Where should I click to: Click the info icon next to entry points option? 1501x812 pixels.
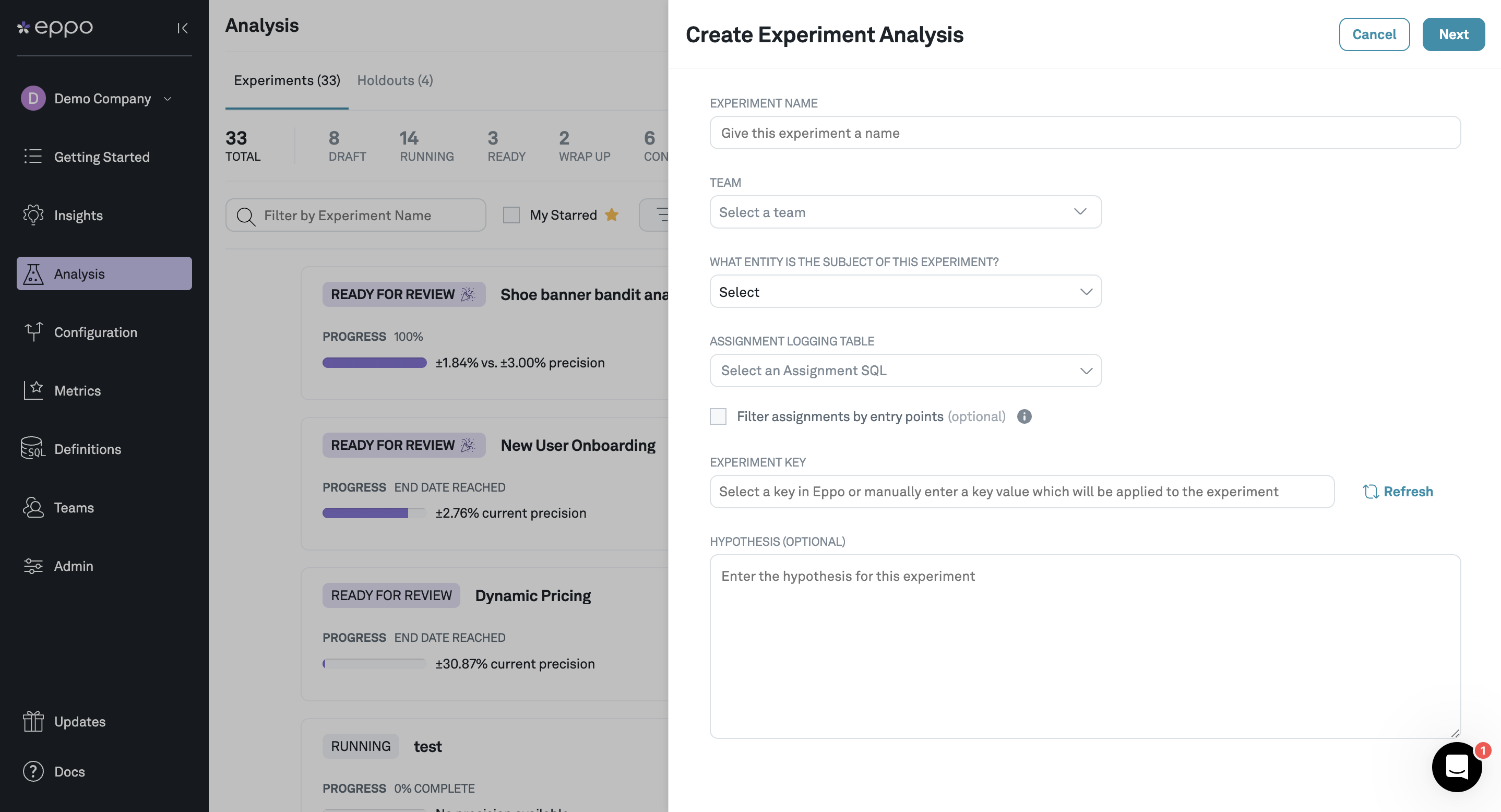coord(1025,416)
